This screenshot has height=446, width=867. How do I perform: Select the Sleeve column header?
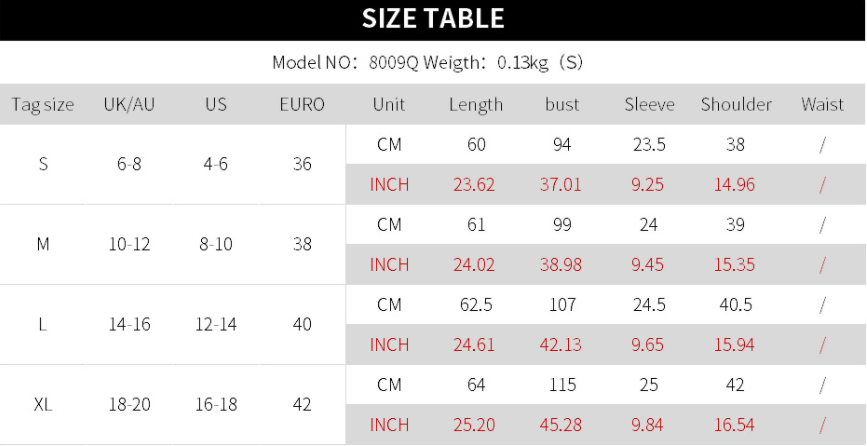(x=650, y=104)
